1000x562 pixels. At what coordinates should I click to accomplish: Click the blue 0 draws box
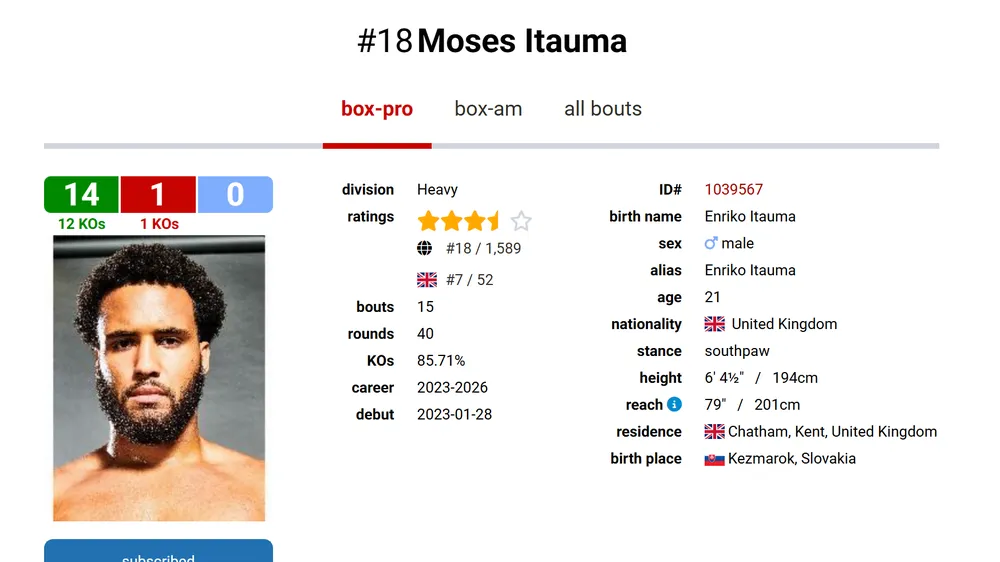point(235,194)
